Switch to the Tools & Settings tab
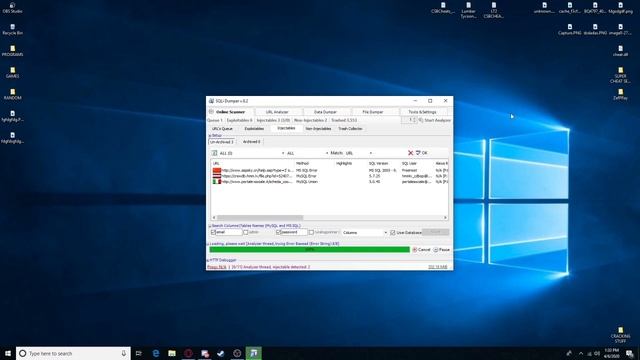This screenshot has height=360, width=640. tap(422, 112)
